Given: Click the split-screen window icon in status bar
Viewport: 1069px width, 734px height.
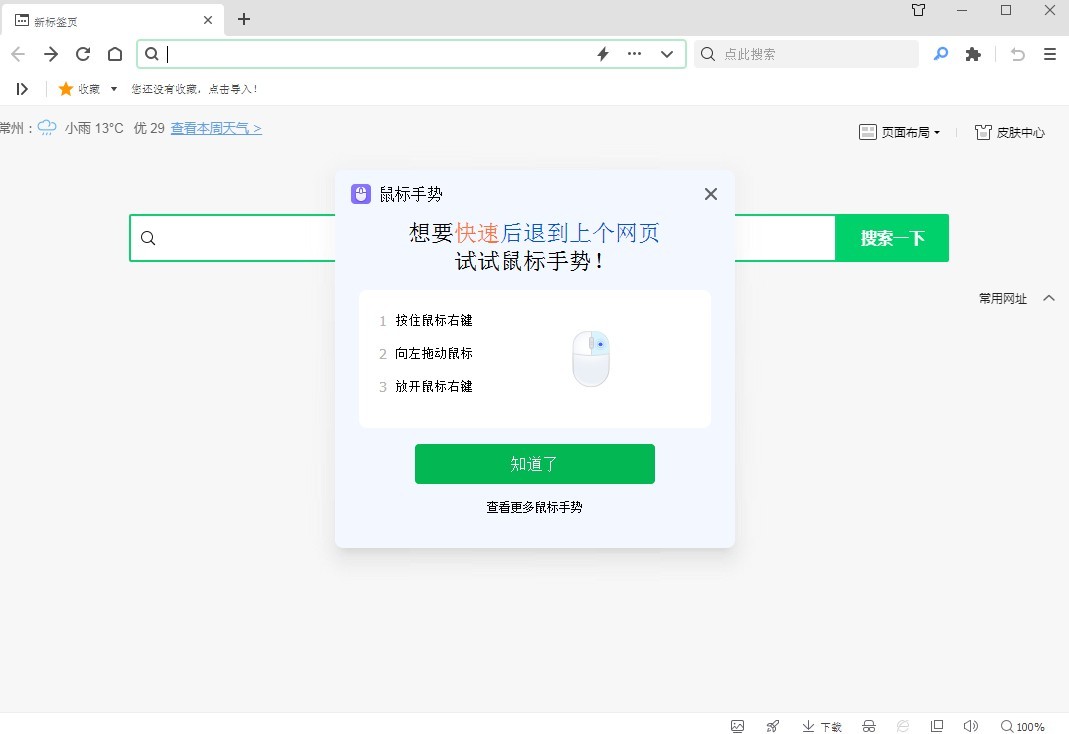Looking at the screenshot, I should [937, 726].
